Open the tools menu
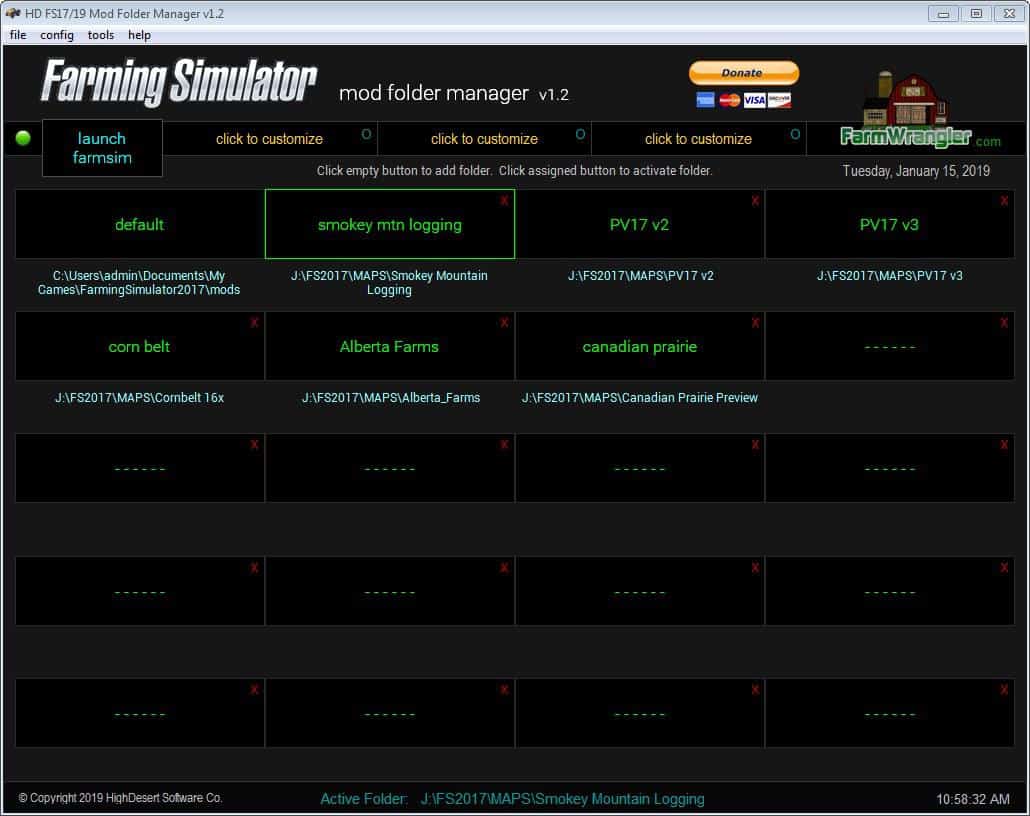The height and width of the screenshot is (816, 1030). pos(101,35)
